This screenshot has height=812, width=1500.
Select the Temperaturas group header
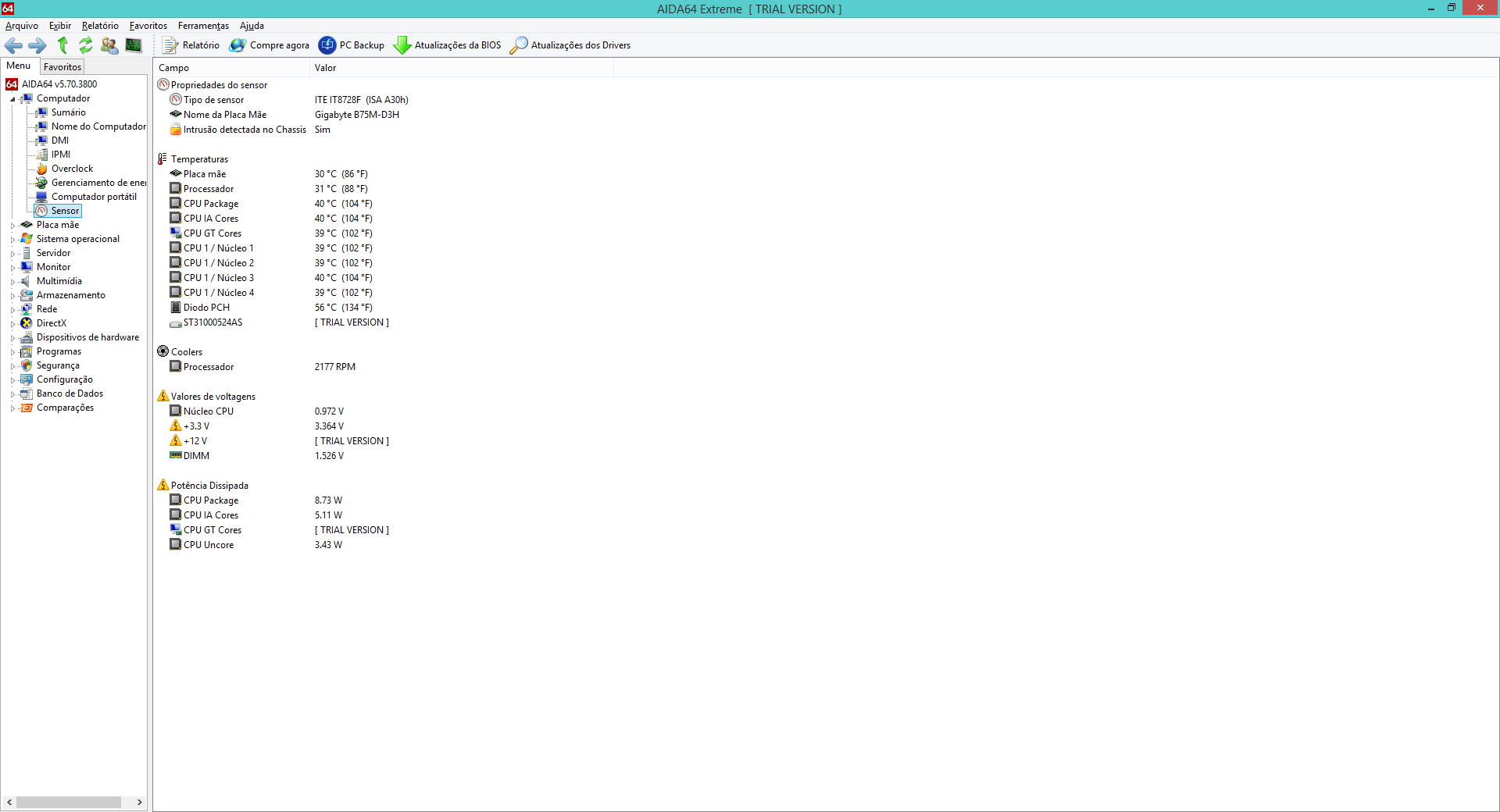coord(193,159)
